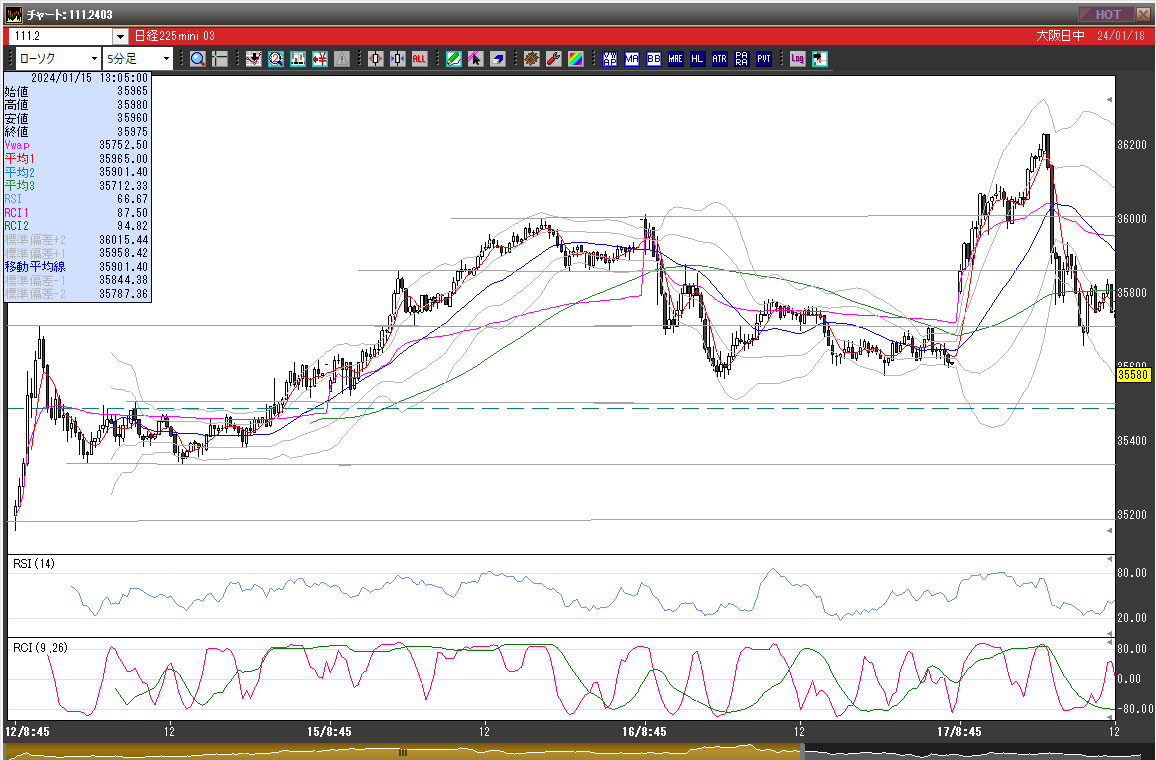Image resolution: width=1156 pixels, height=760 pixels.
Task: Select the arrow pointer tool icon
Action: pyautogui.click(x=476, y=59)
